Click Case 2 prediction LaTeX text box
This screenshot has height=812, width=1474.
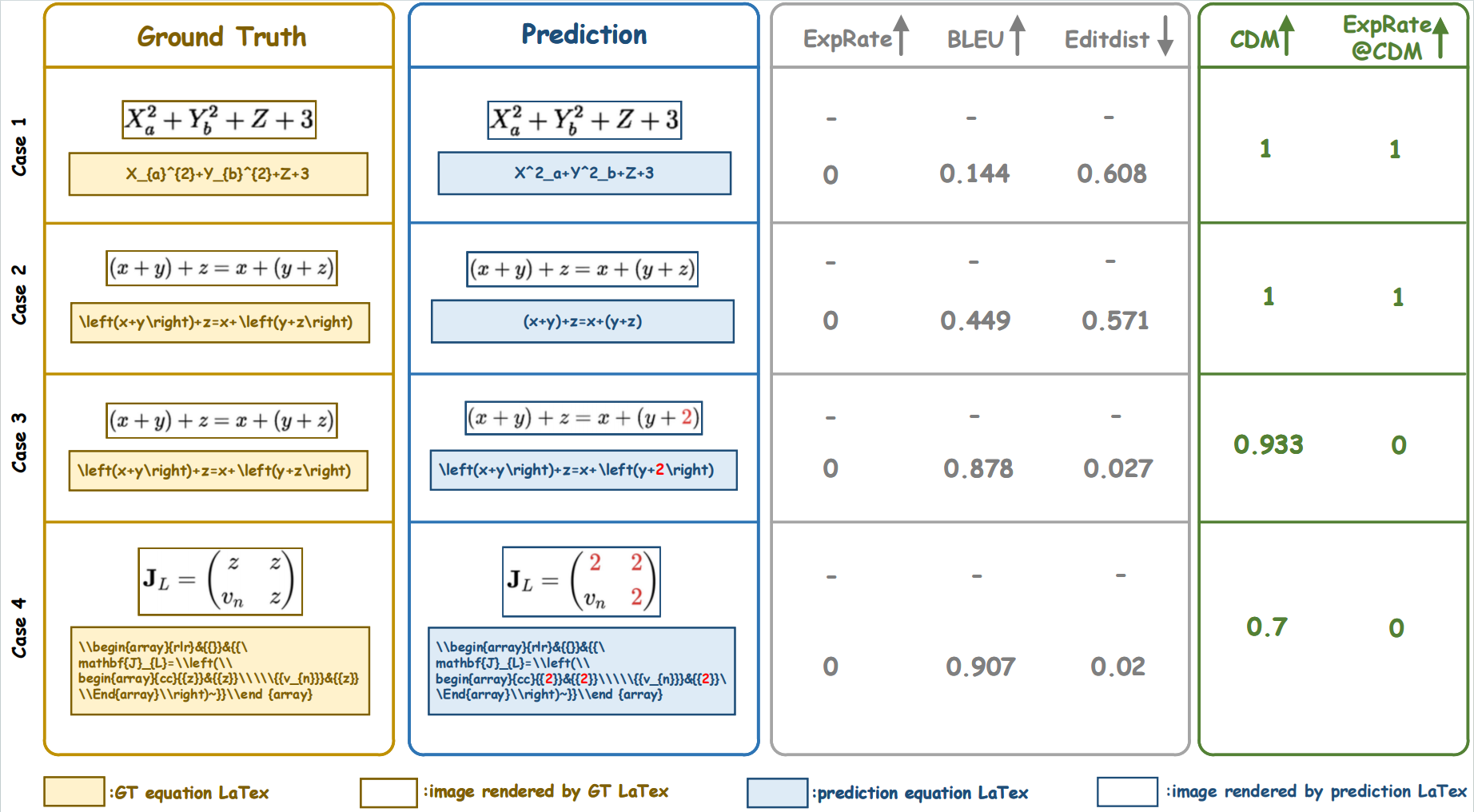pos(583,321)
